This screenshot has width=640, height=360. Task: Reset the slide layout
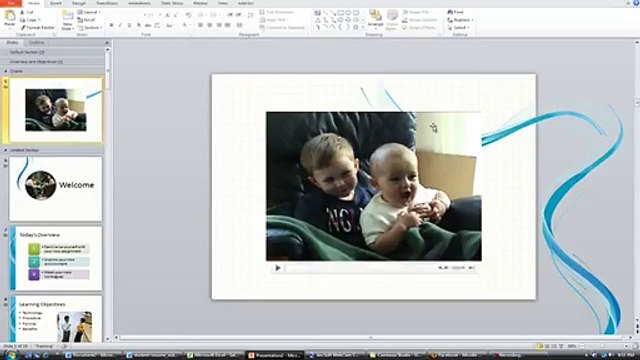click(x=87, y=20)
